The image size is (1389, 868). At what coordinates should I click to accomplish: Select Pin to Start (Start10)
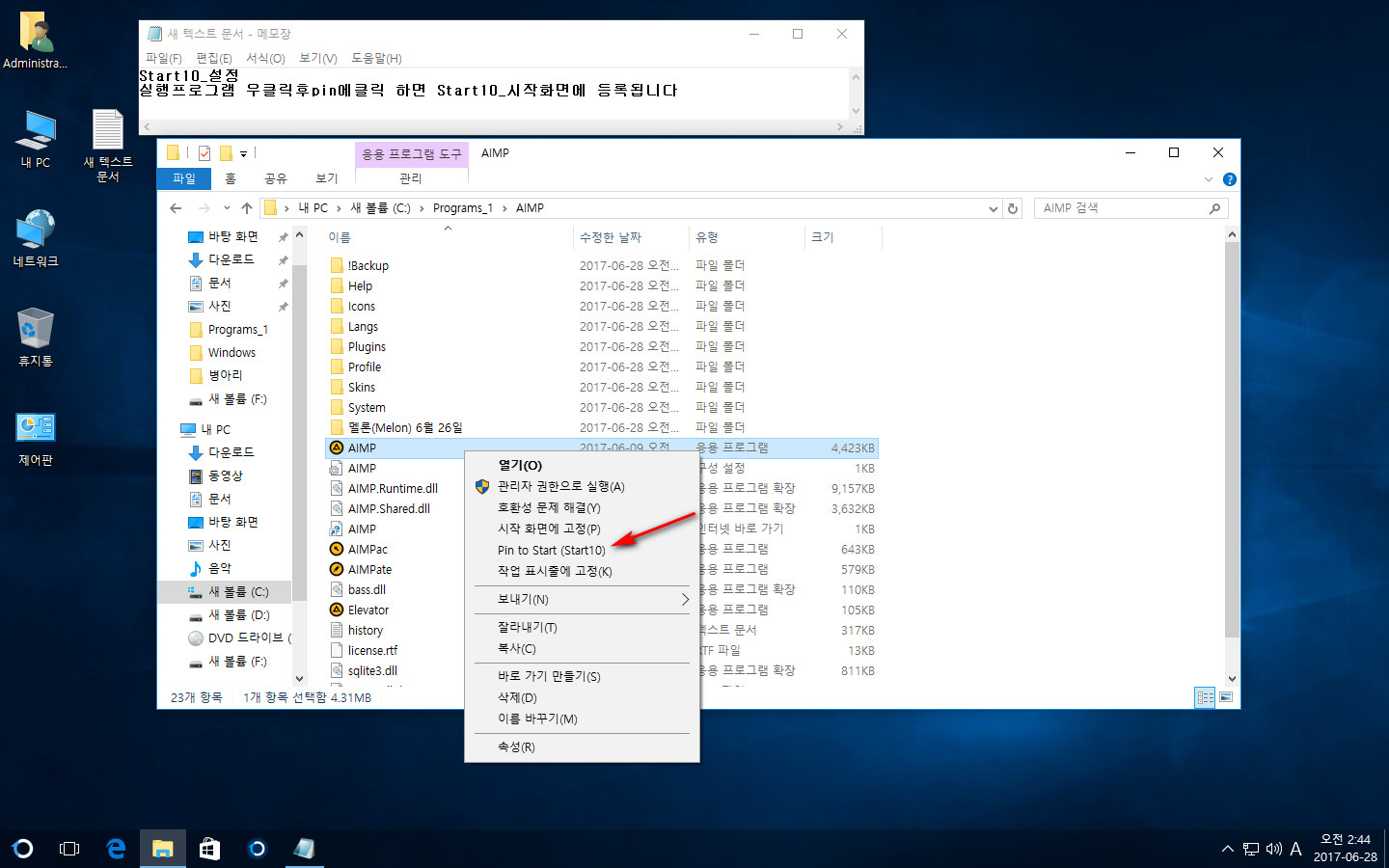pyautogui.click(x=583, y=551)
